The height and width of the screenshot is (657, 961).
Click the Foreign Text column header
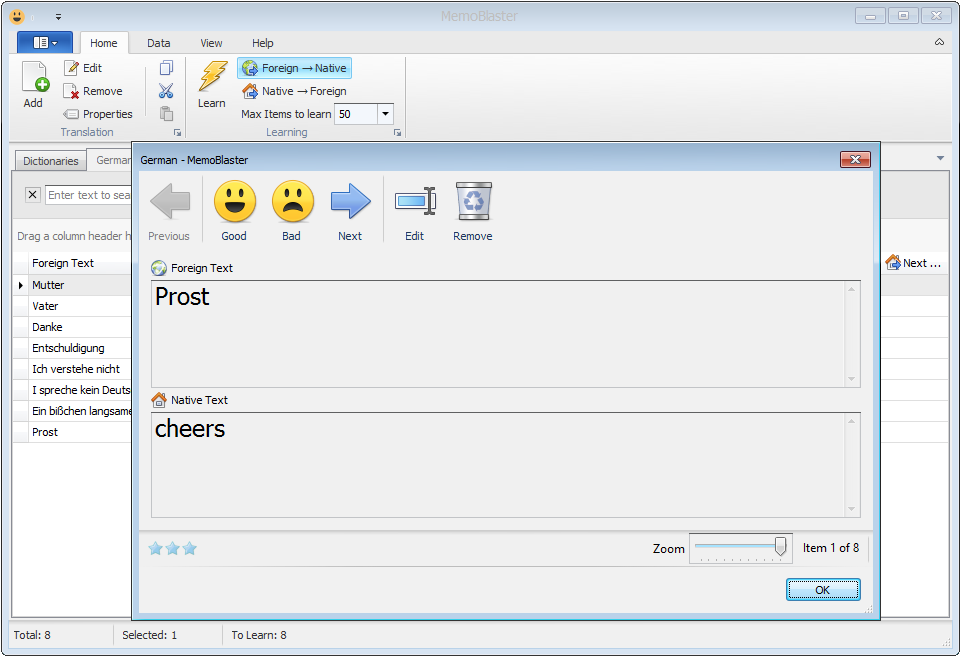(x=80, y=263)
